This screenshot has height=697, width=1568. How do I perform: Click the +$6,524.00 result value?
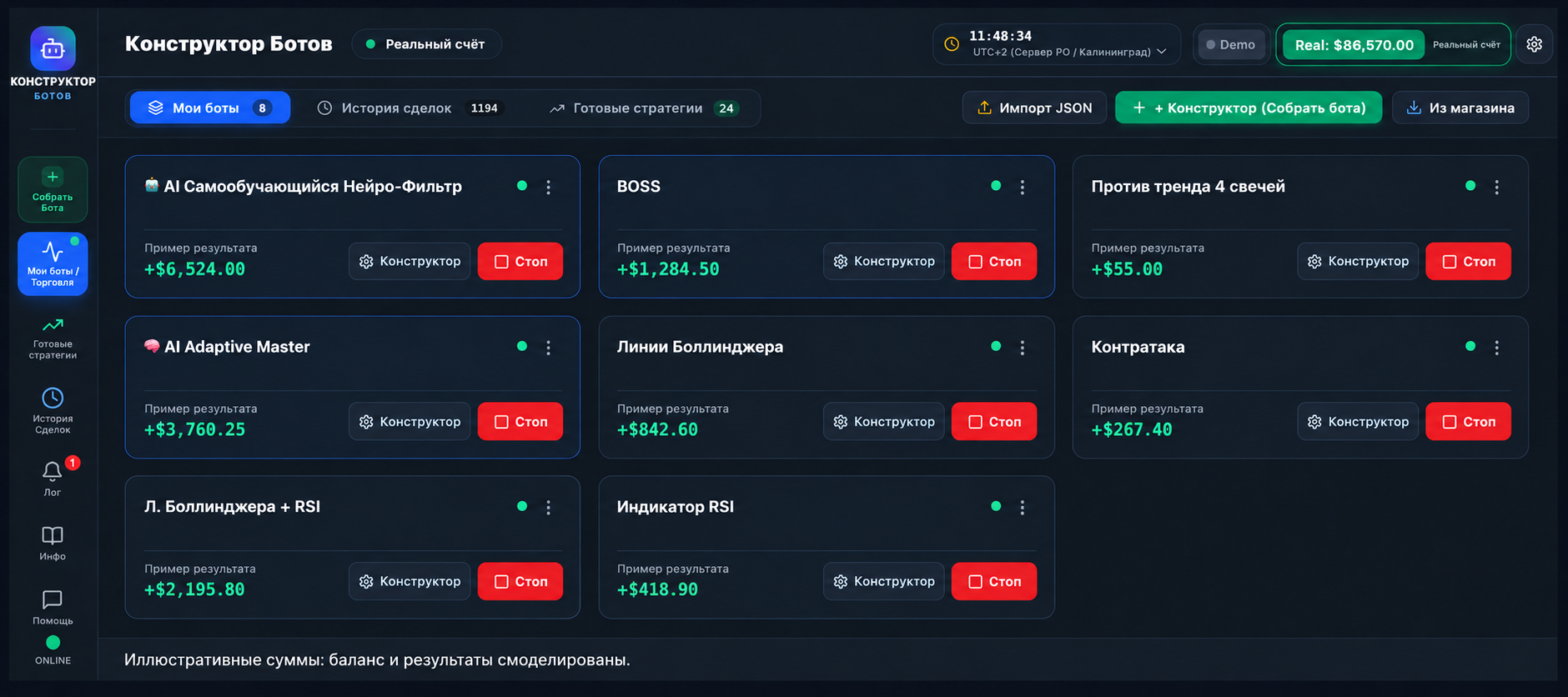195,269
